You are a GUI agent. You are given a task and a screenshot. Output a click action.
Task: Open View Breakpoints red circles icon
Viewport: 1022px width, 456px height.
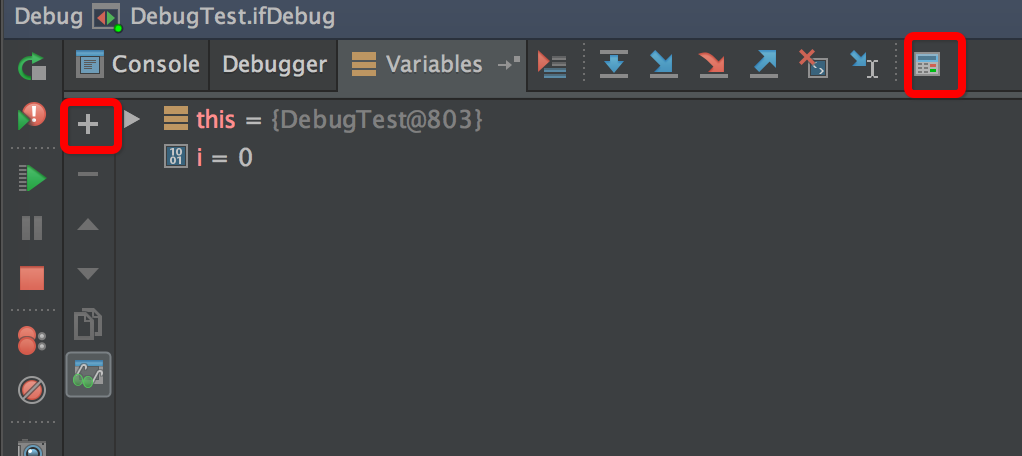point(31,341)
